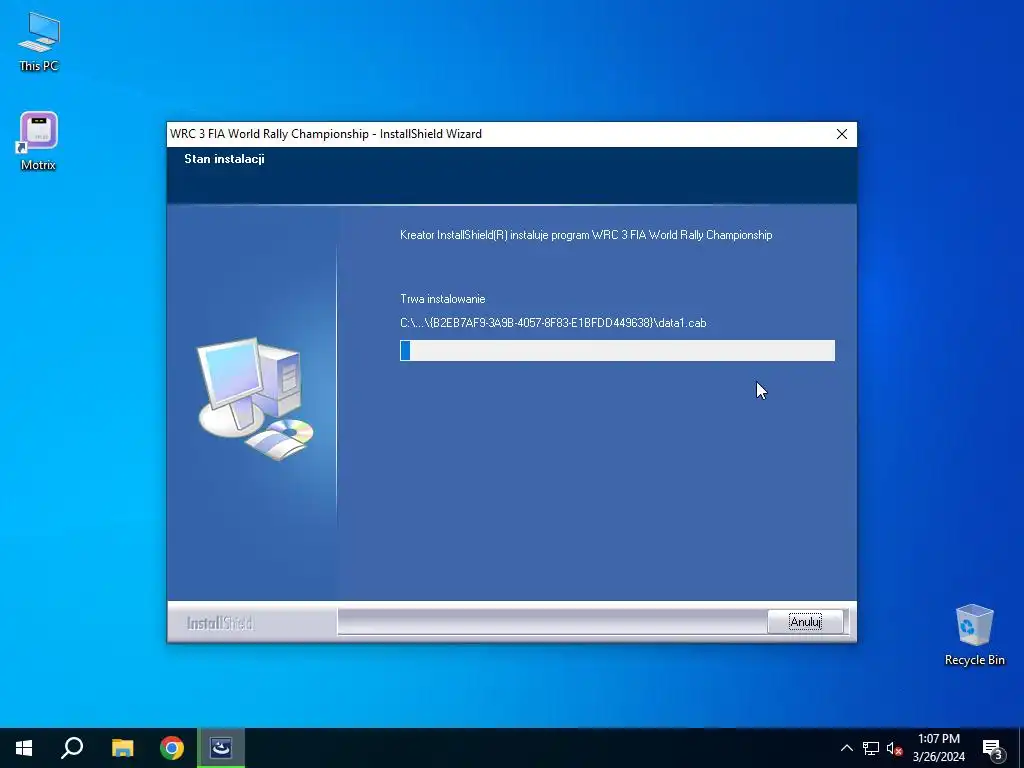Open the notification center icon
The image size is (1024, 768).
[993, 749]
